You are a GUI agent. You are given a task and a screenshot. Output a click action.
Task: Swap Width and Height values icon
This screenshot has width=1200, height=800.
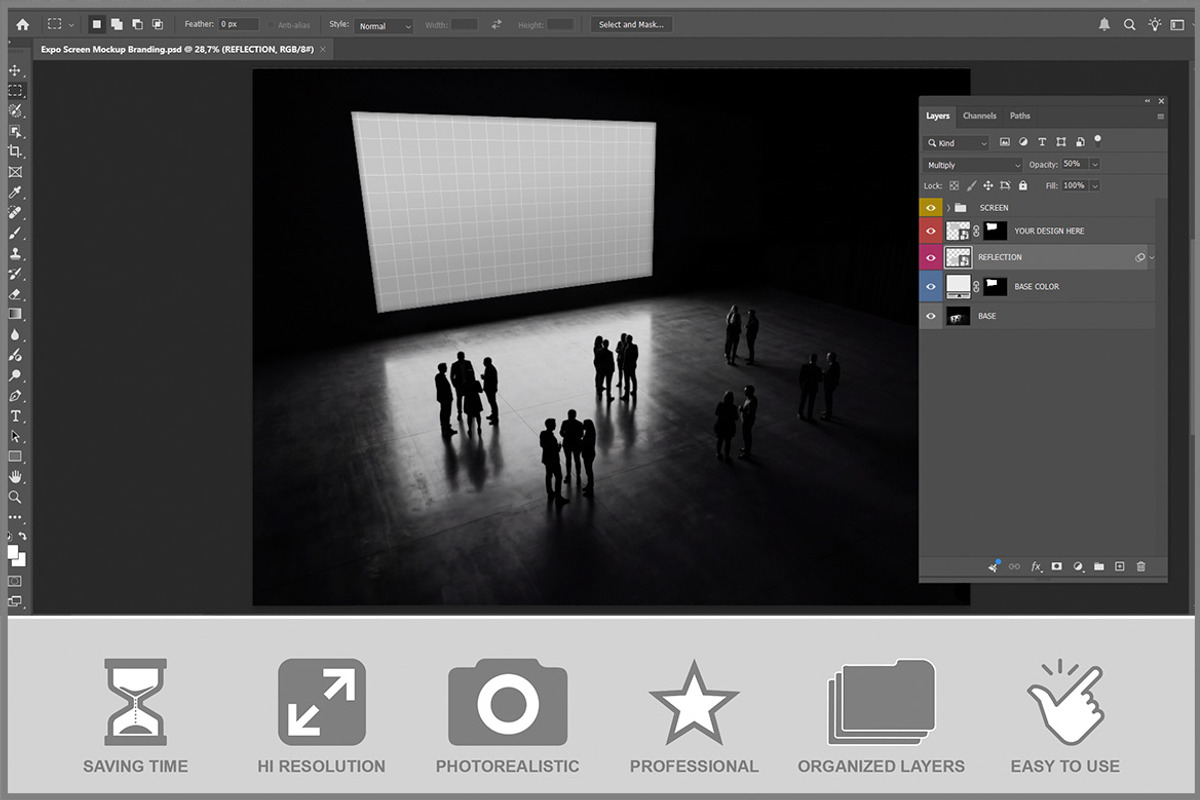click(x=496, y=24)
